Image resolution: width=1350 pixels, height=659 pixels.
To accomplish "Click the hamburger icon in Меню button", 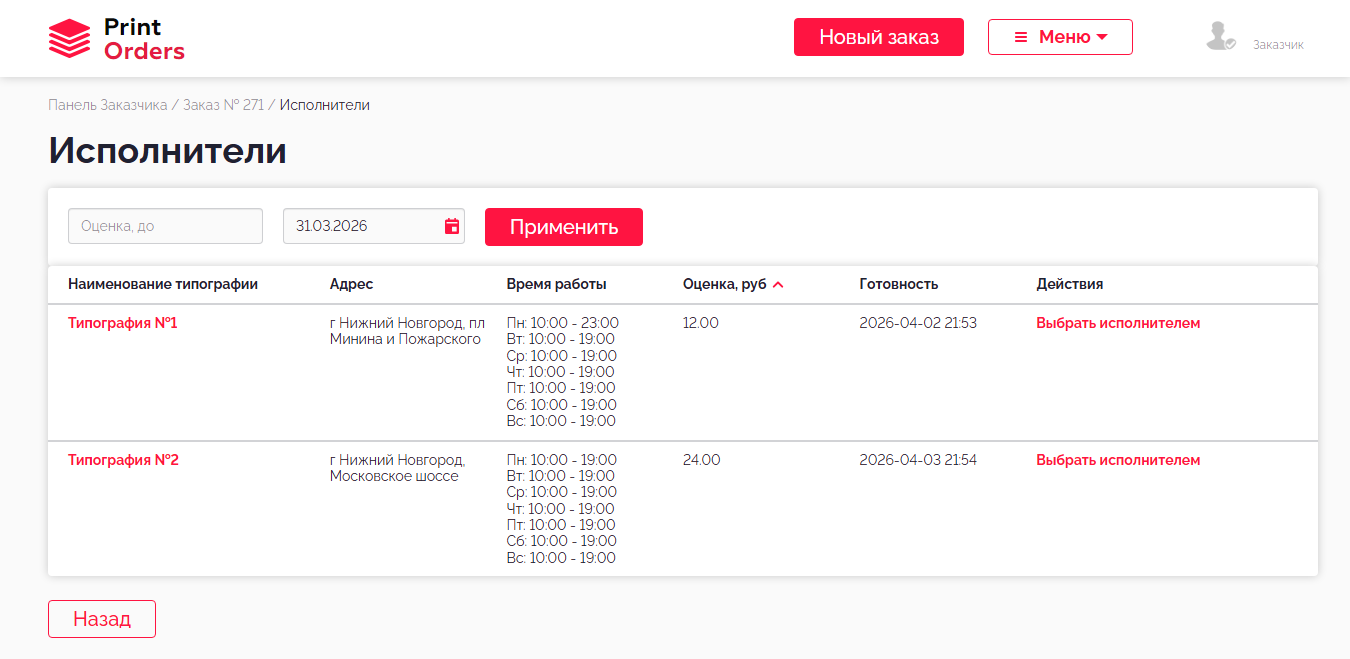I will 1021,37.
